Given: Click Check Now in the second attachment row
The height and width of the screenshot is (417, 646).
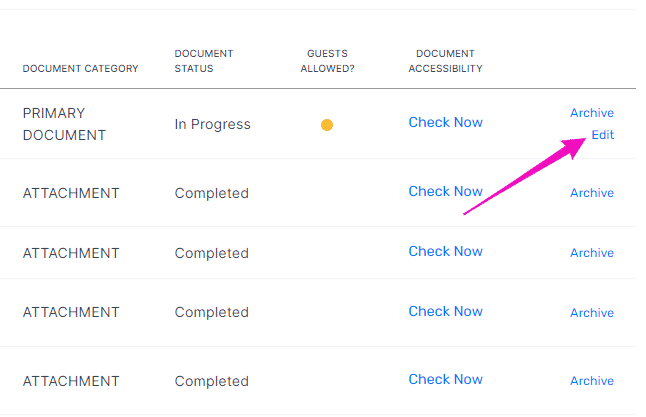Looking at the screenshot, I should tap(445, 251).
